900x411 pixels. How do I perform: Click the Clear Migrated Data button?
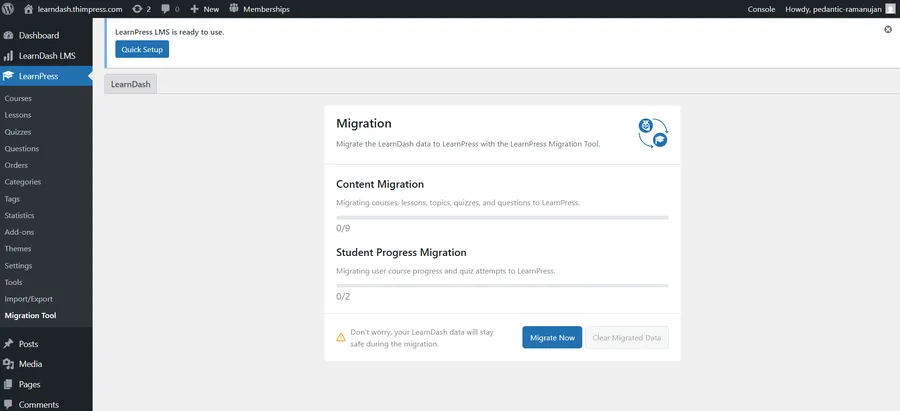627,338
